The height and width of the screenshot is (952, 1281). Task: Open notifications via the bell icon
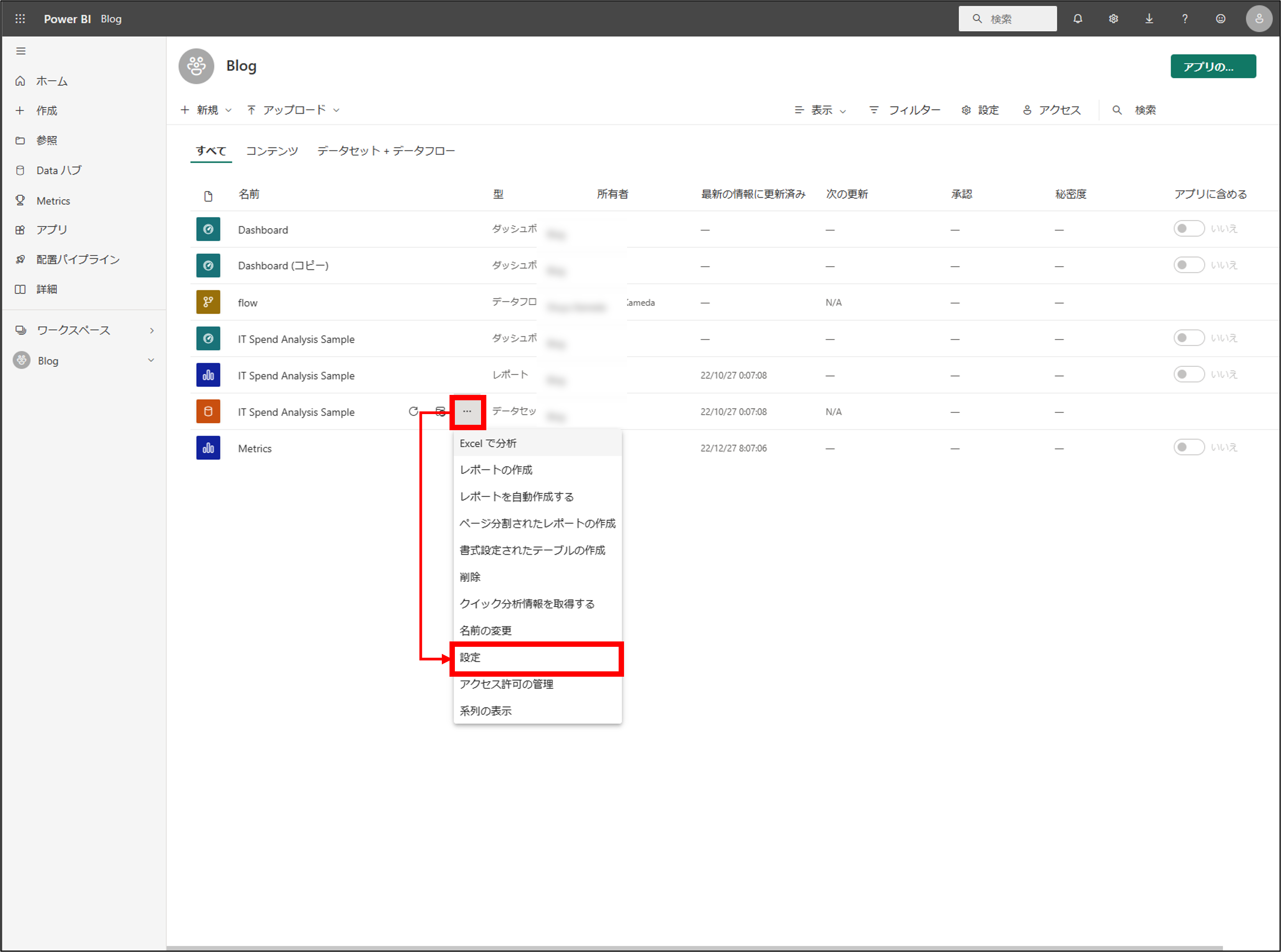coord(1077,18)
